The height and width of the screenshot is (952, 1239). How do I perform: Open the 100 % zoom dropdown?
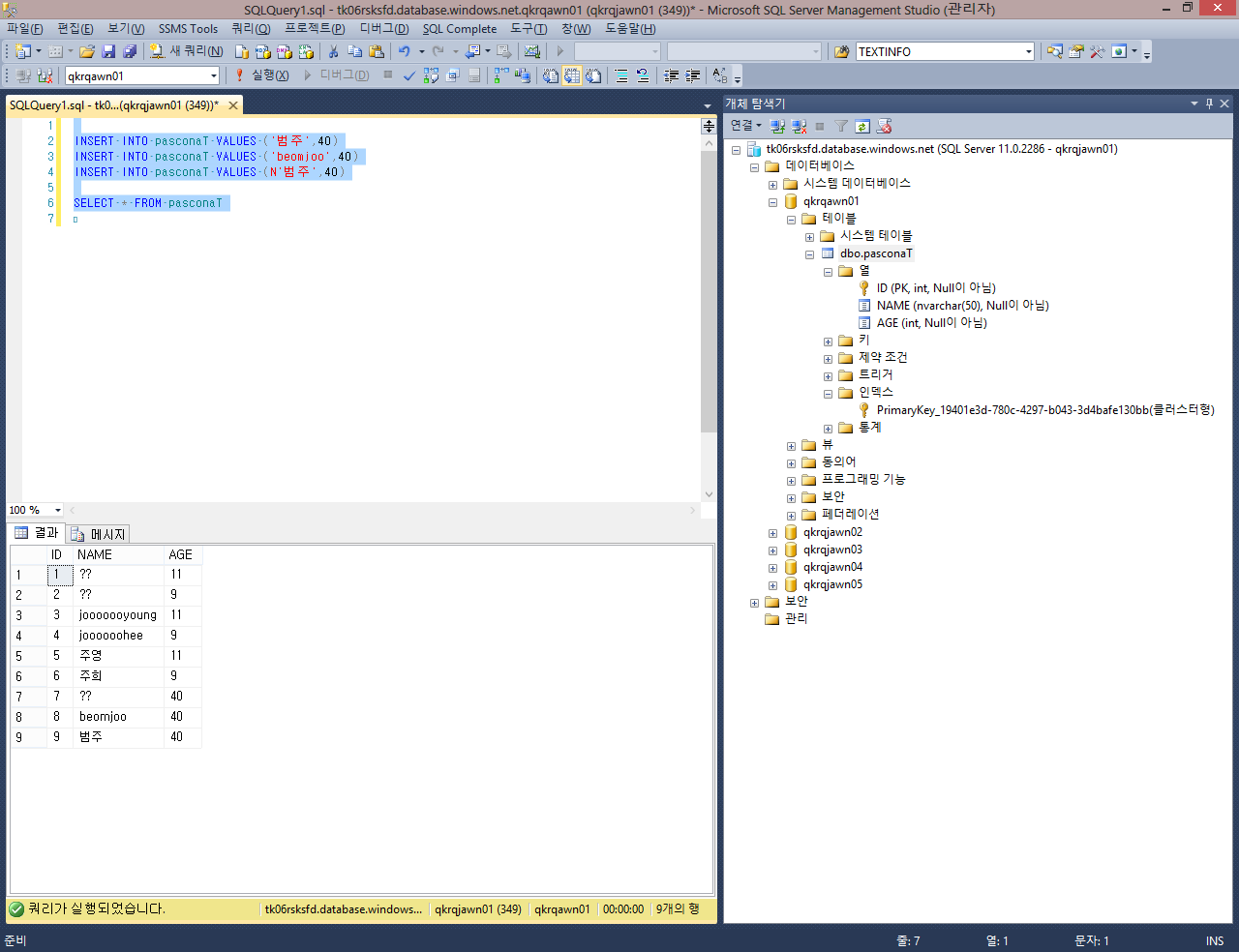58,510
